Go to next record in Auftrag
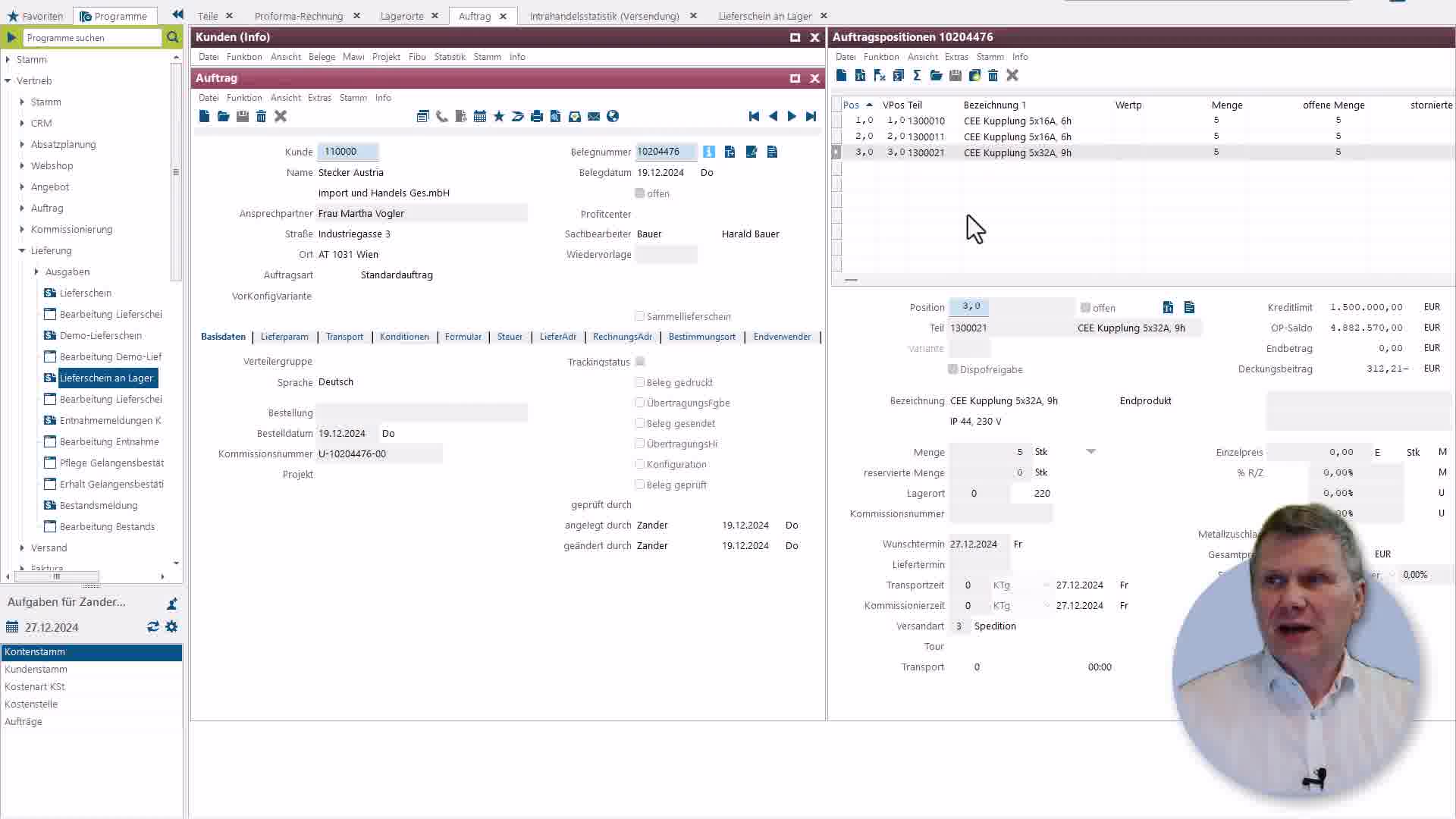Viewport: 1456px width, 819px height. (792, 116)
